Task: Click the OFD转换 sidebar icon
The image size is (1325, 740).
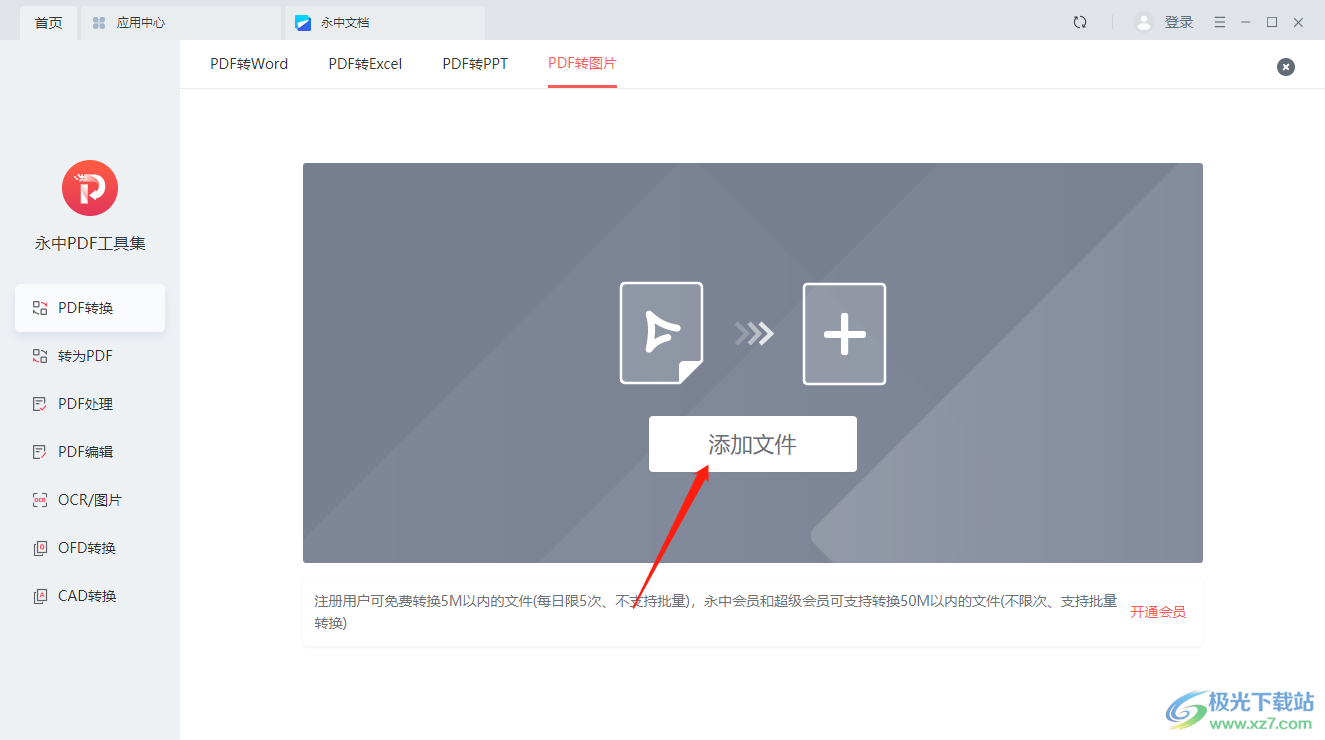Action: 40,548
